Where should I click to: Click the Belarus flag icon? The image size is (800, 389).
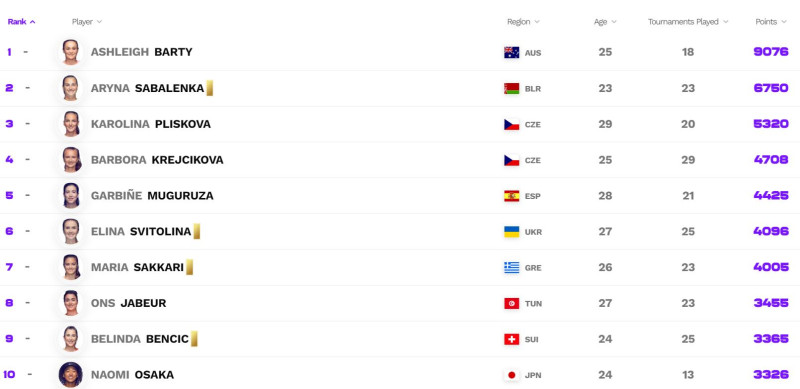pyautogui.click(x=511, y=88)
